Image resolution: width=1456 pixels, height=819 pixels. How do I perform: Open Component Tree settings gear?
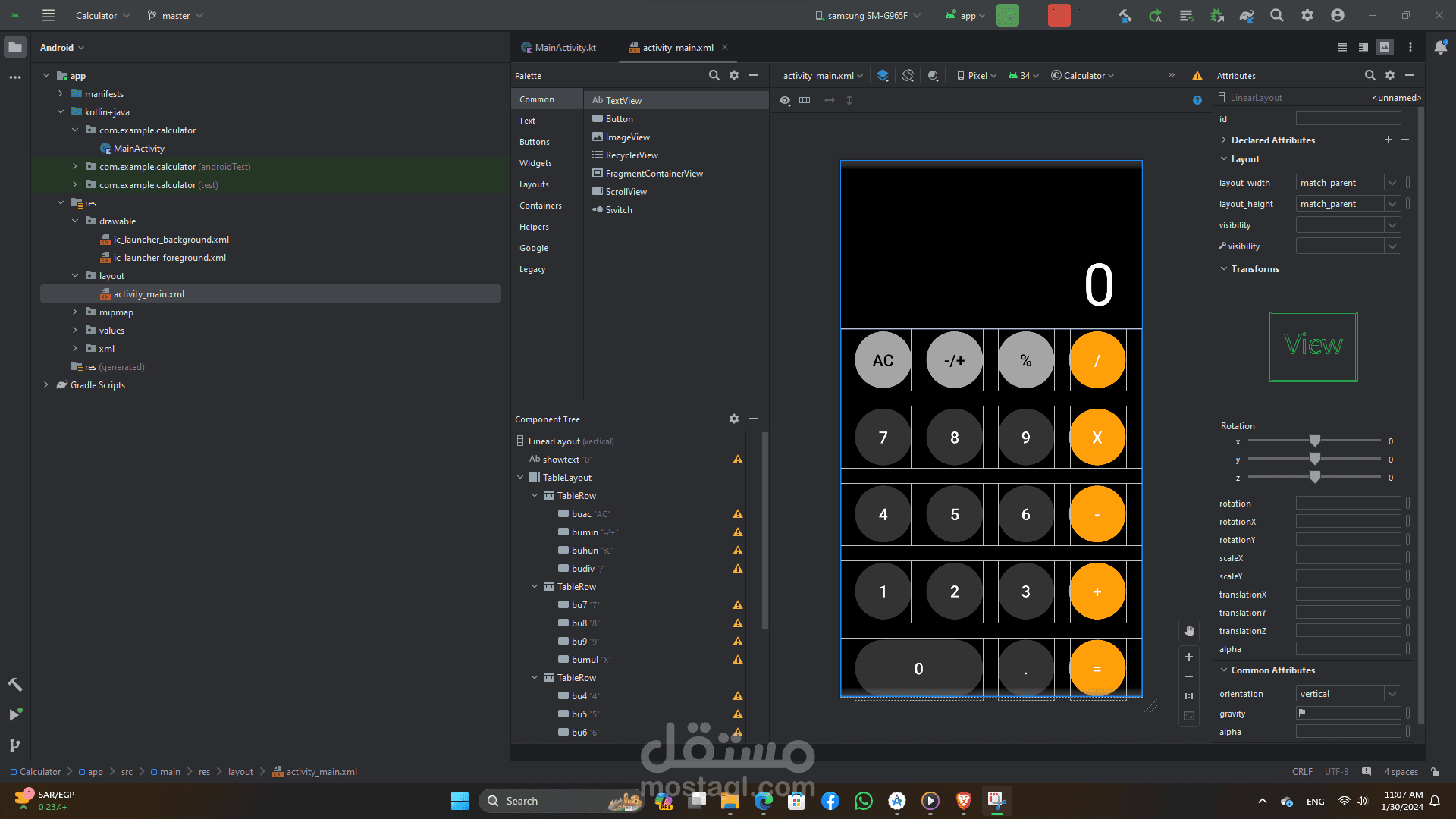[734, 419]
